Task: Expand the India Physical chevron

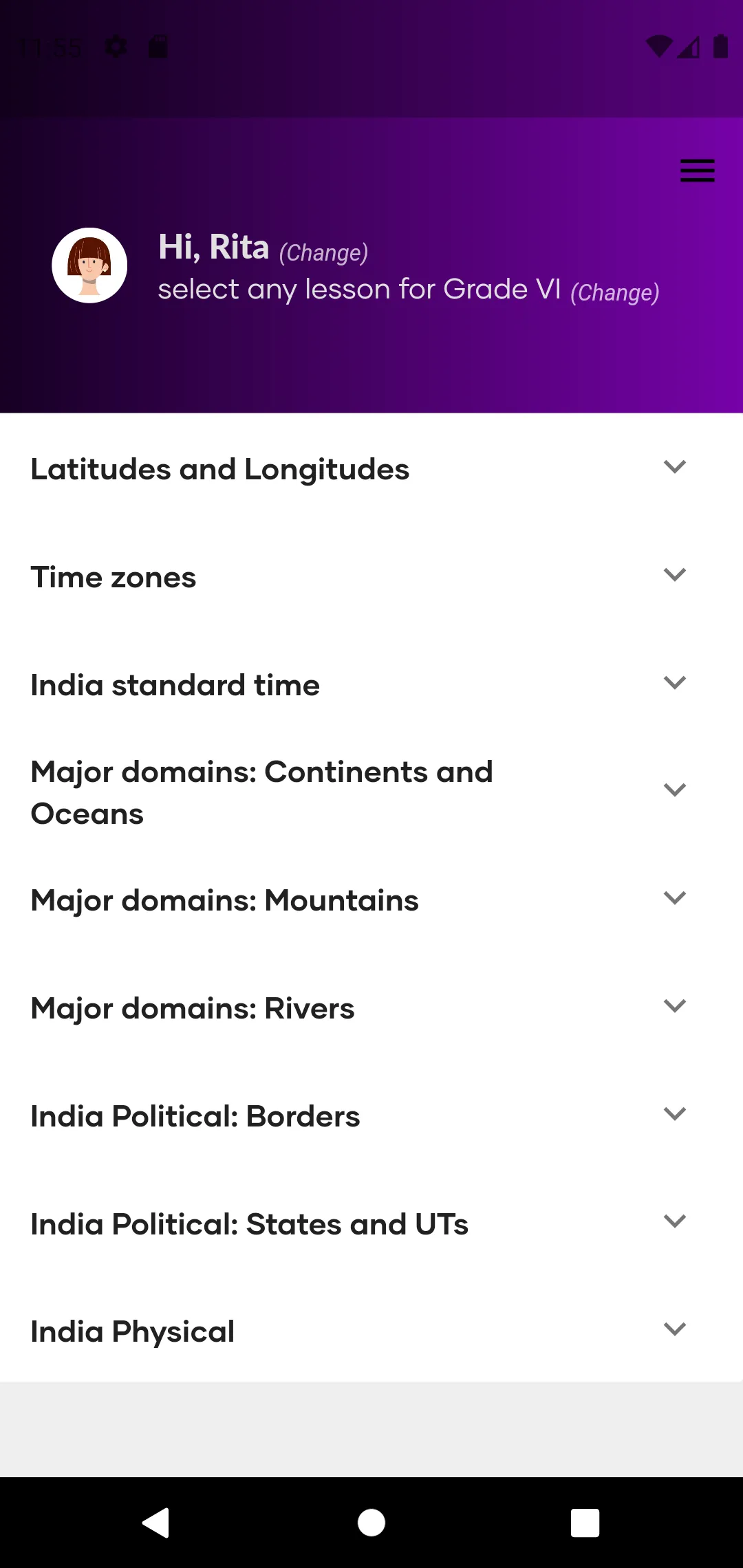Action: [675, 1329]
